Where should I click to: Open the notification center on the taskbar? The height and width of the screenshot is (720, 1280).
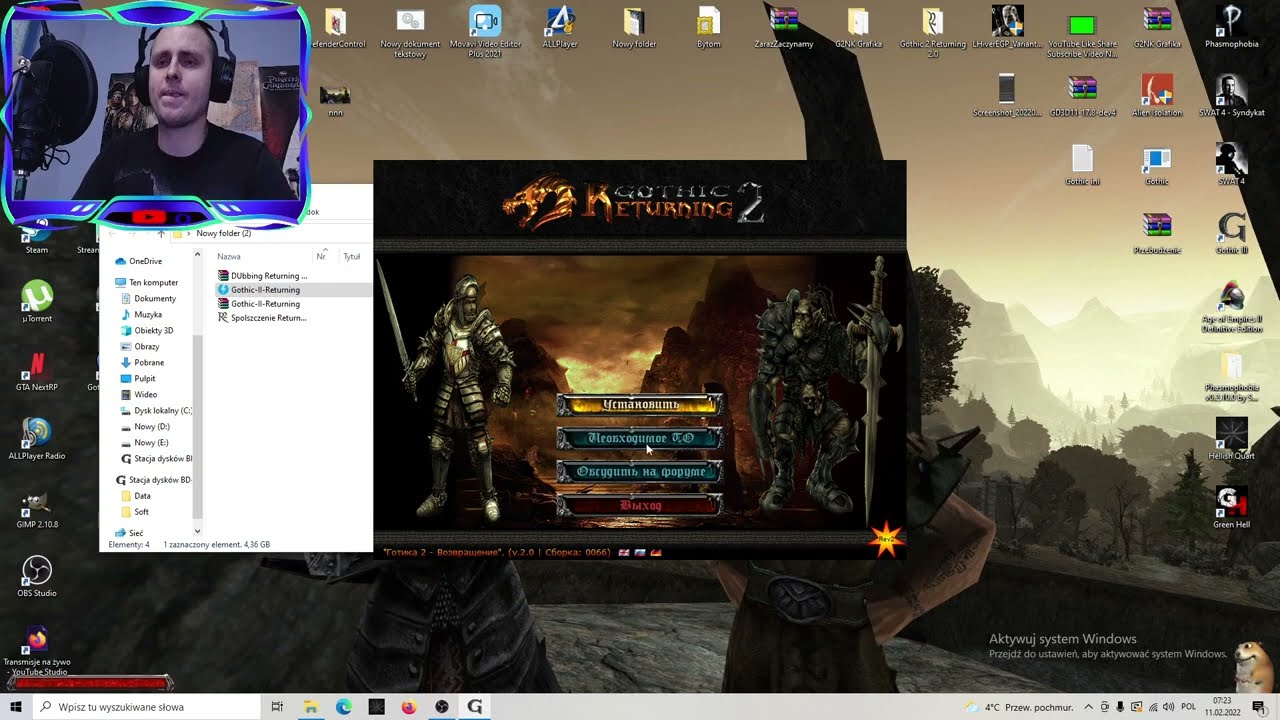(x=1258, y=707)
